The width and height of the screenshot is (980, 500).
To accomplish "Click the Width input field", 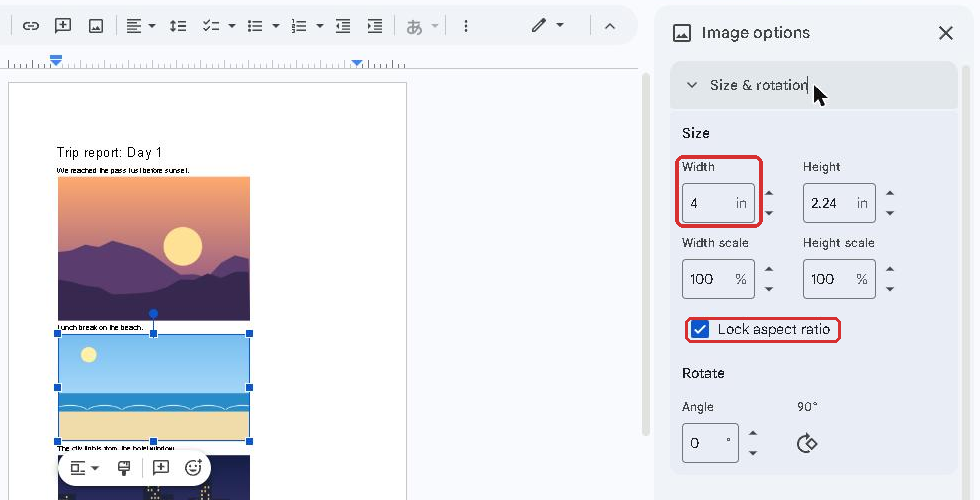I will tap(718, 203).
